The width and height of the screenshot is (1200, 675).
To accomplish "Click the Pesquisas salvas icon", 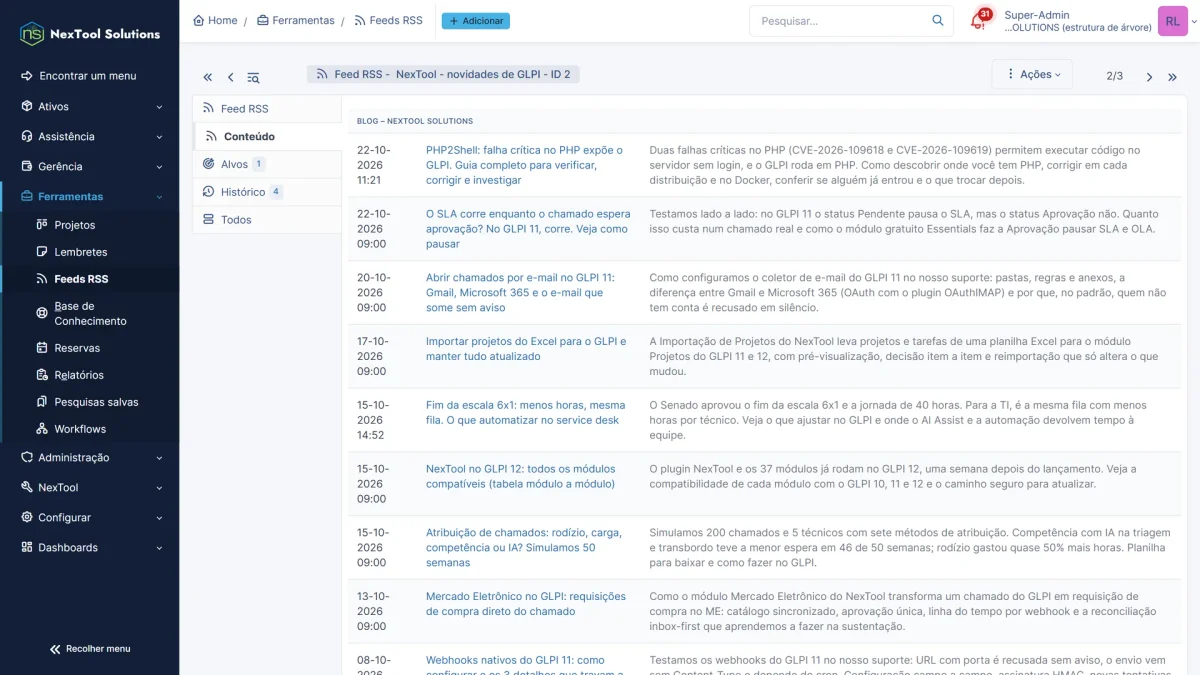I will coord(42,402).
